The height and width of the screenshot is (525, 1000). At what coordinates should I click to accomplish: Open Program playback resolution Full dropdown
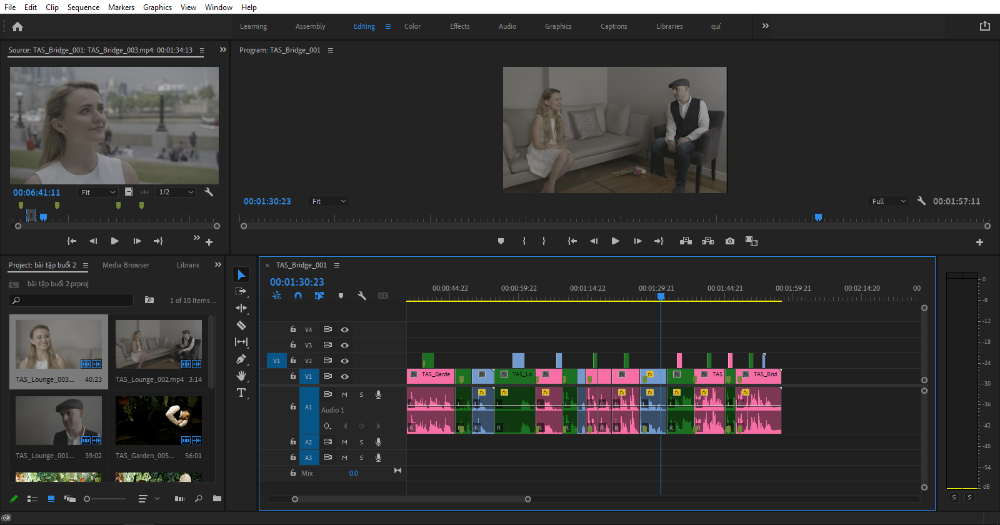(888, 201)
